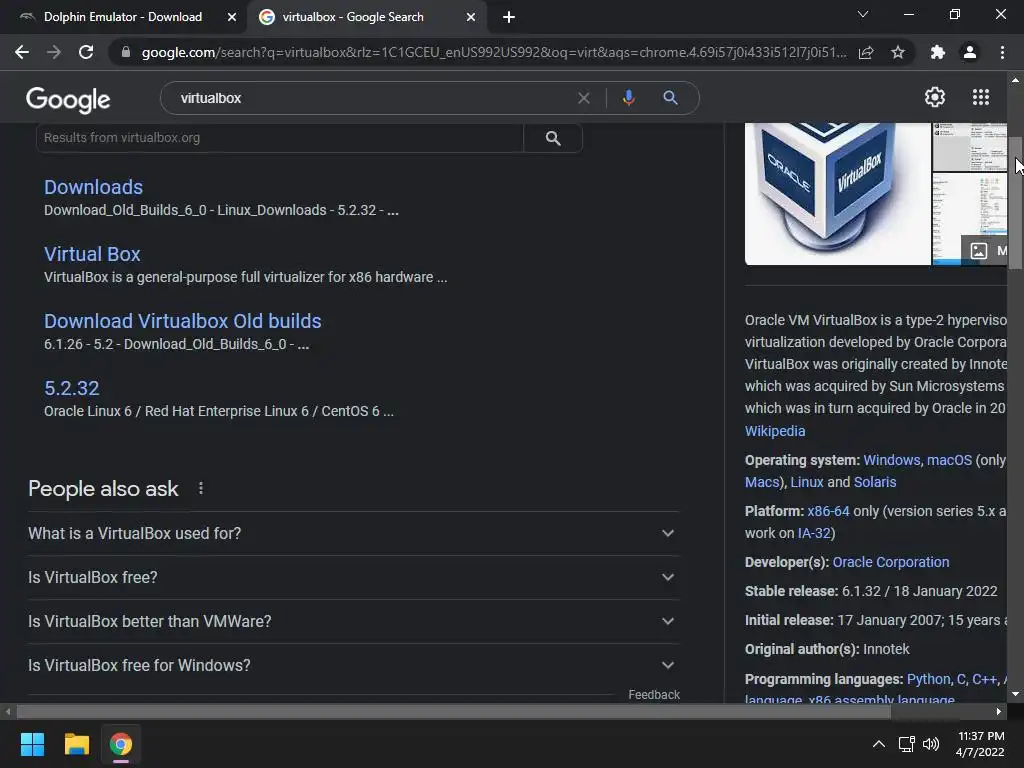Viewport: 1024px width, 768px height.
Task: Open Chrome extensions puzzle icon
Action: 938,52
